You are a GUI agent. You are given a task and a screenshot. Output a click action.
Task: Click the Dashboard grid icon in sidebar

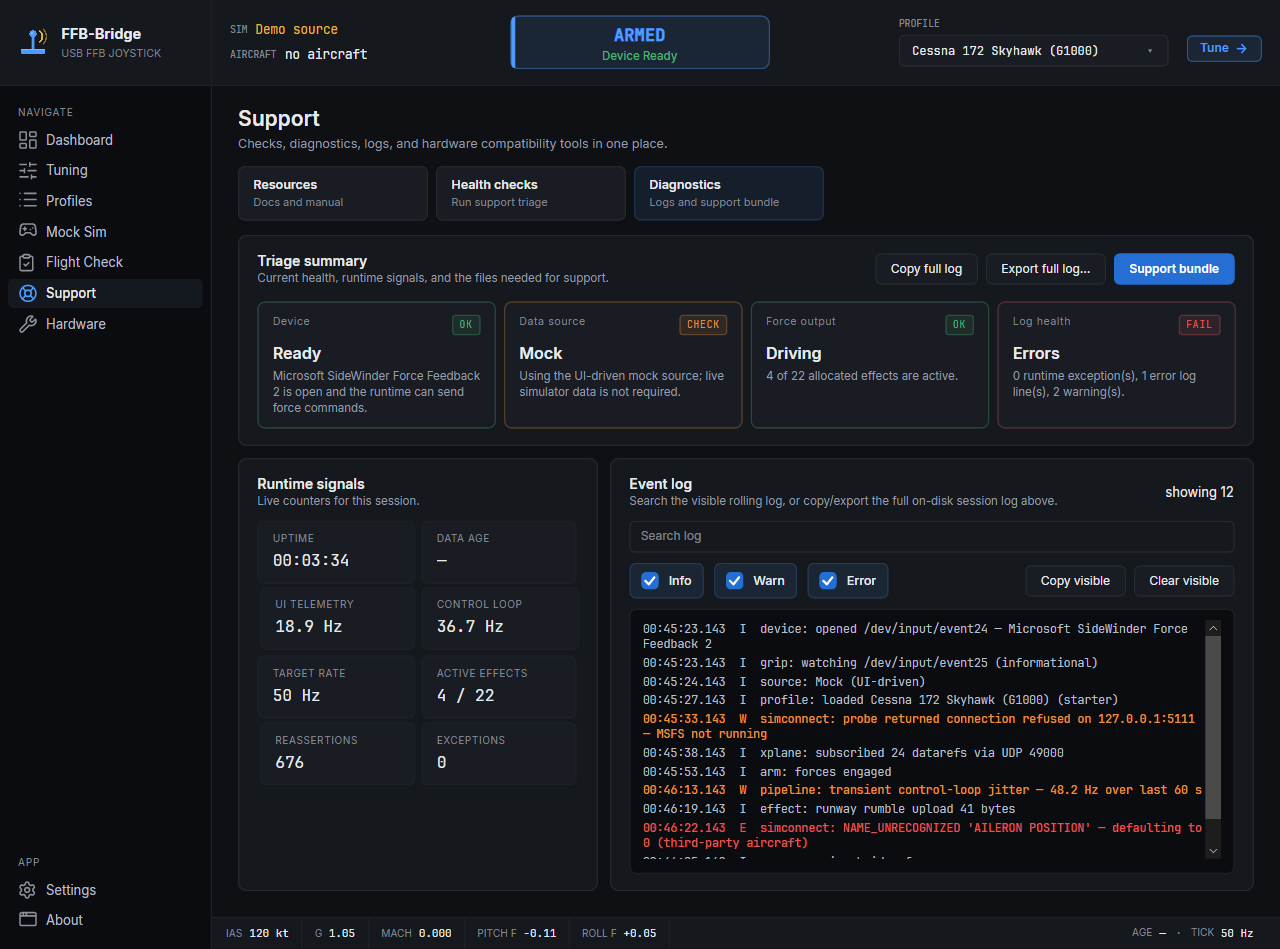tap(28, 140)
